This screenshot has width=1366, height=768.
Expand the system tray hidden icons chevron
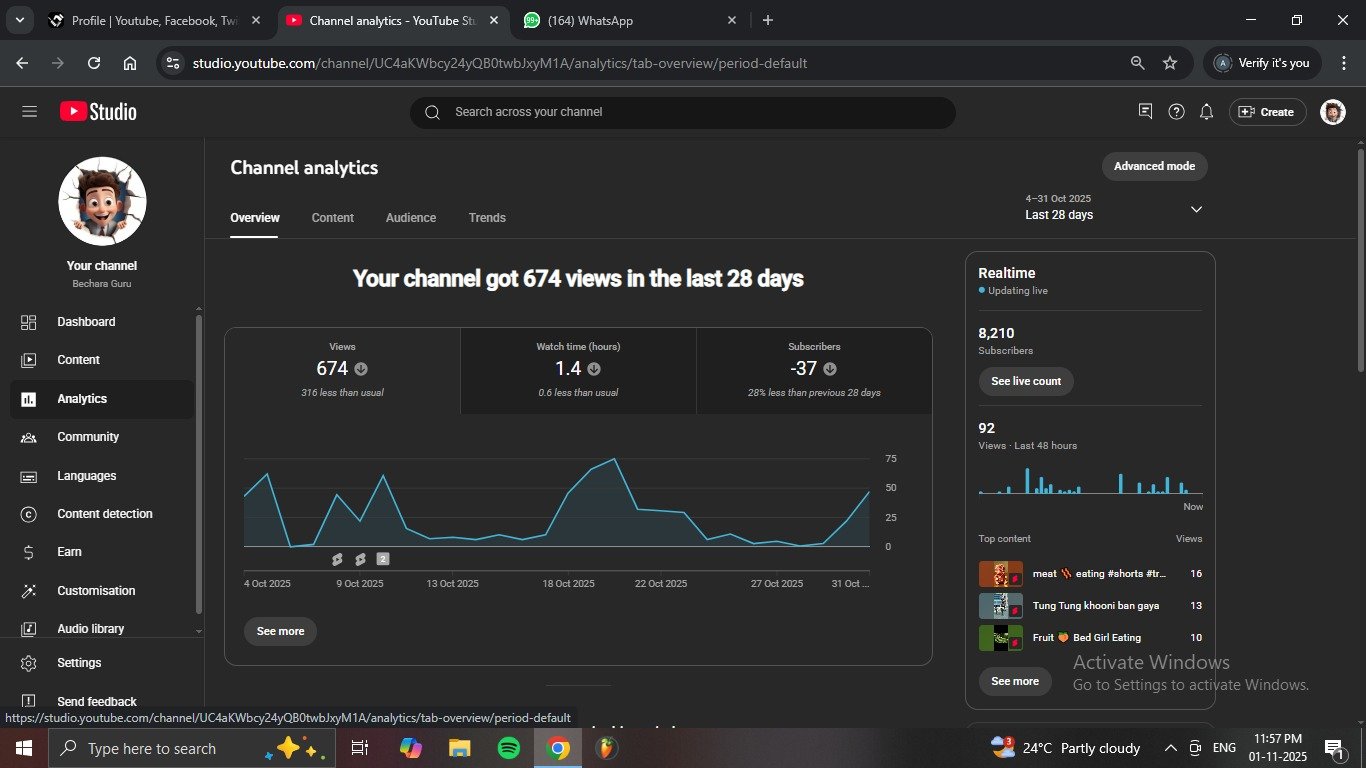(x=1170, y=748)
